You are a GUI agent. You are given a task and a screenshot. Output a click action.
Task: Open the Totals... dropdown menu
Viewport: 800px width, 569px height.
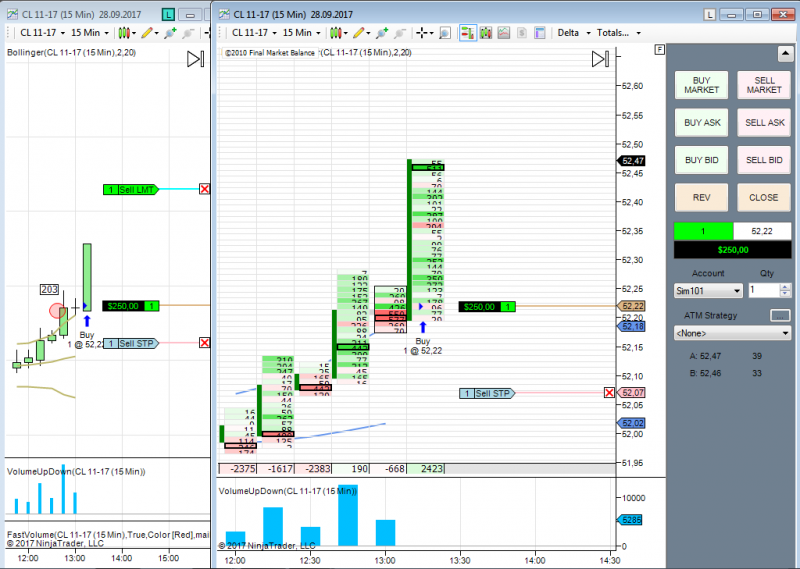[x=618, y=33]
